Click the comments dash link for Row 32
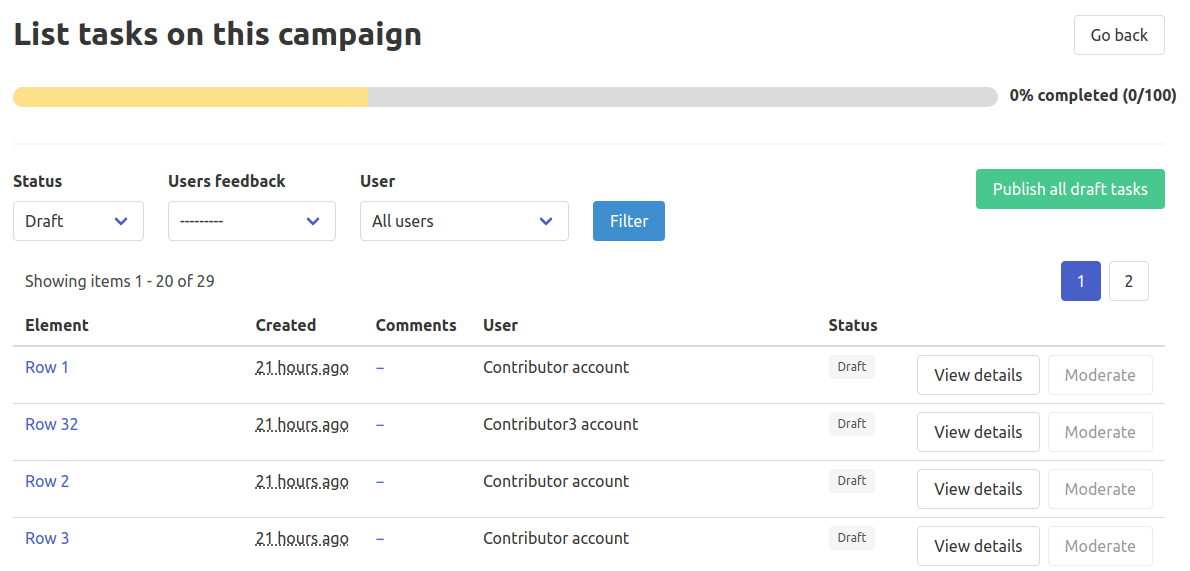1190x571 pixels. pos(379,424)
